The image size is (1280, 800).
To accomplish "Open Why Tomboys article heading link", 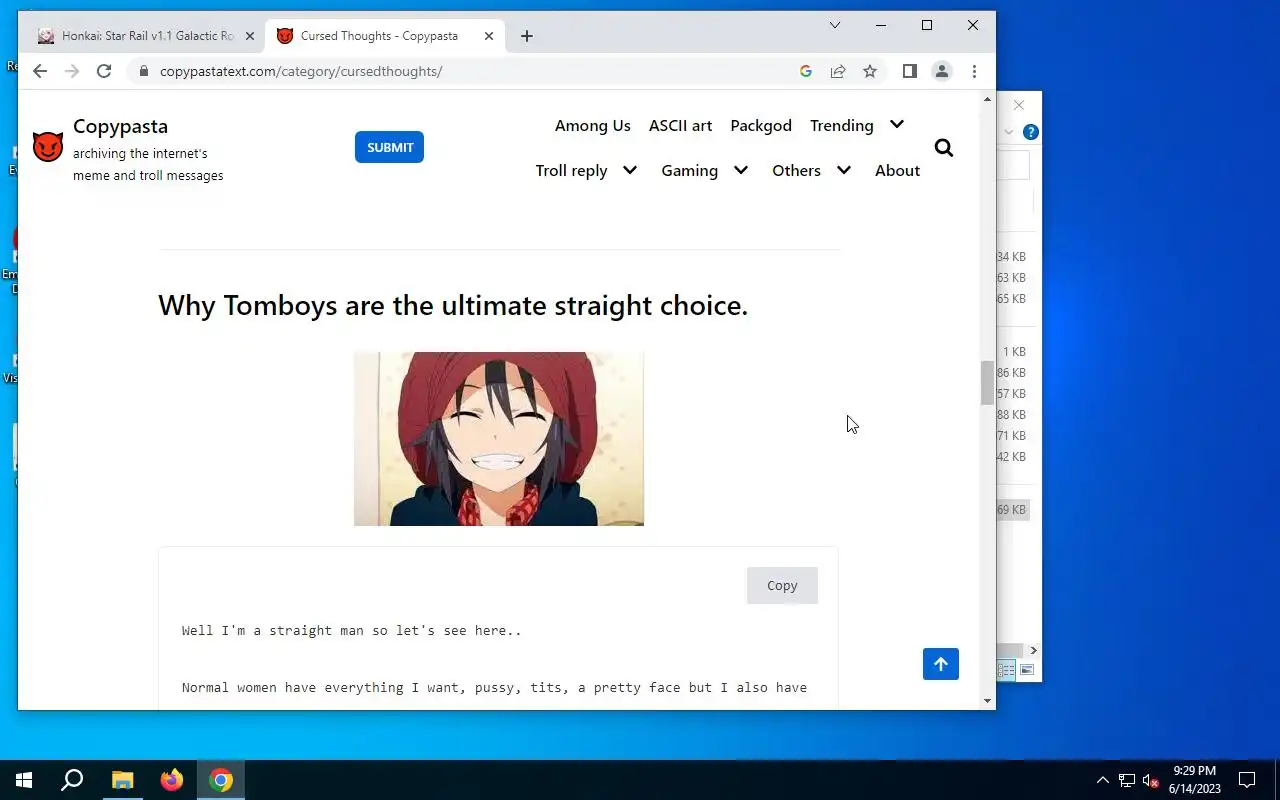I will [453, 305].
